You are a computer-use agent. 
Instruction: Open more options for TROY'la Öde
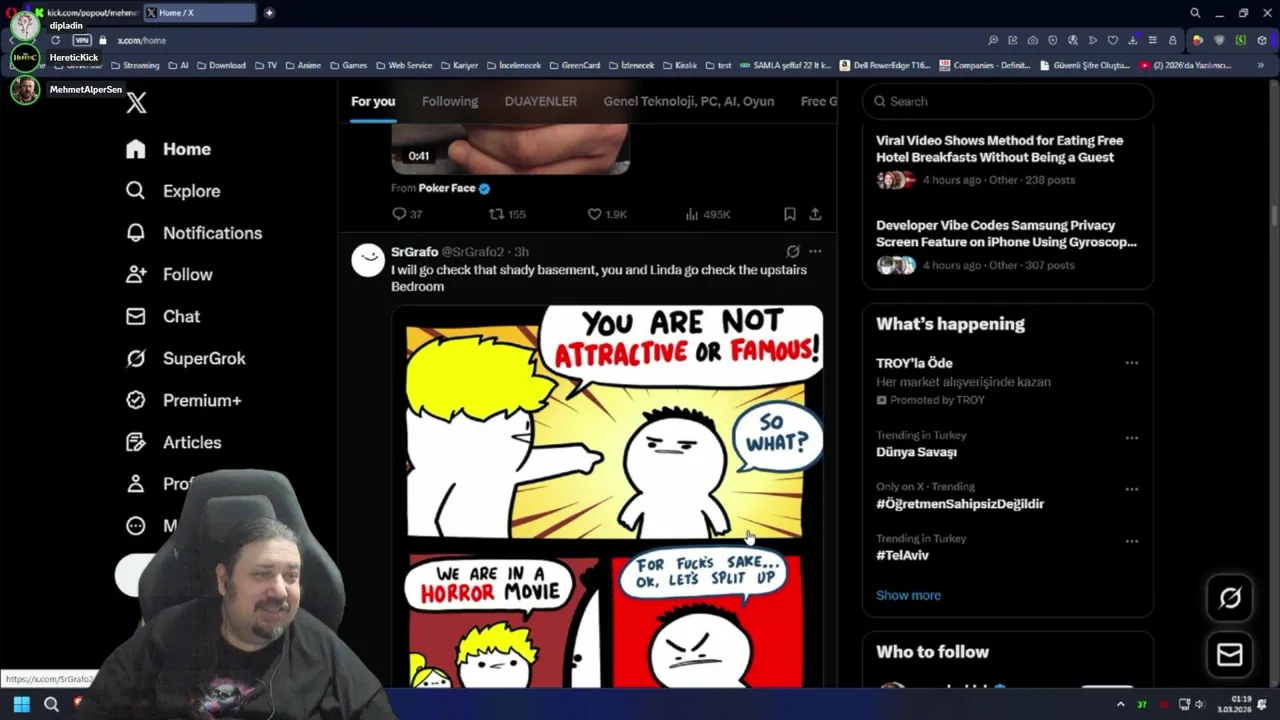(x=1132, y=363)
